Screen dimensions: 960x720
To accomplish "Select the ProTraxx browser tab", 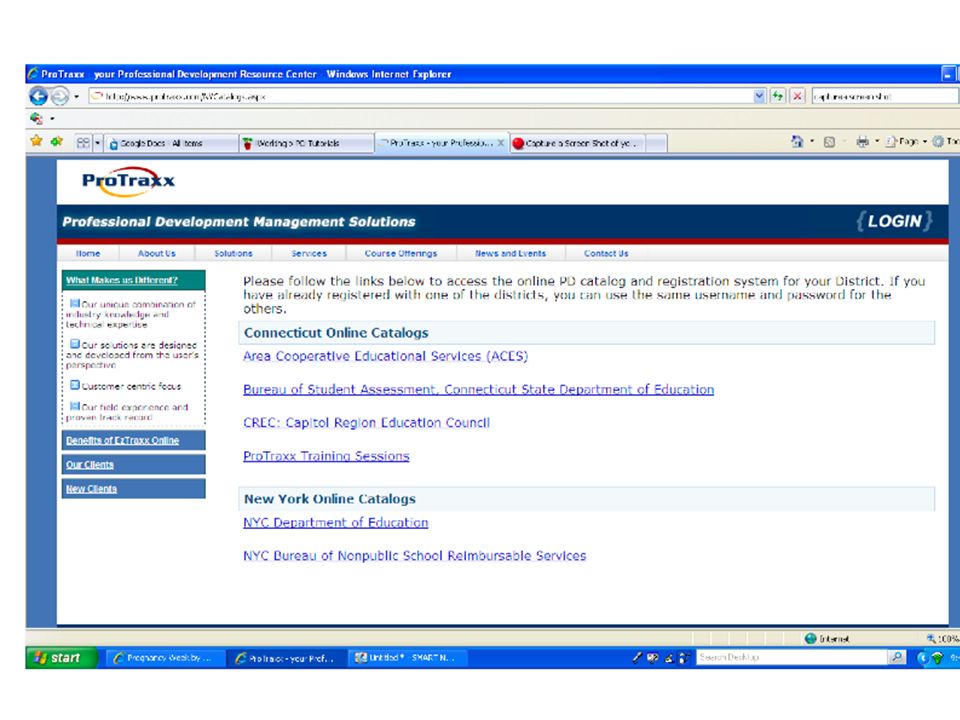I will point(436,143).
